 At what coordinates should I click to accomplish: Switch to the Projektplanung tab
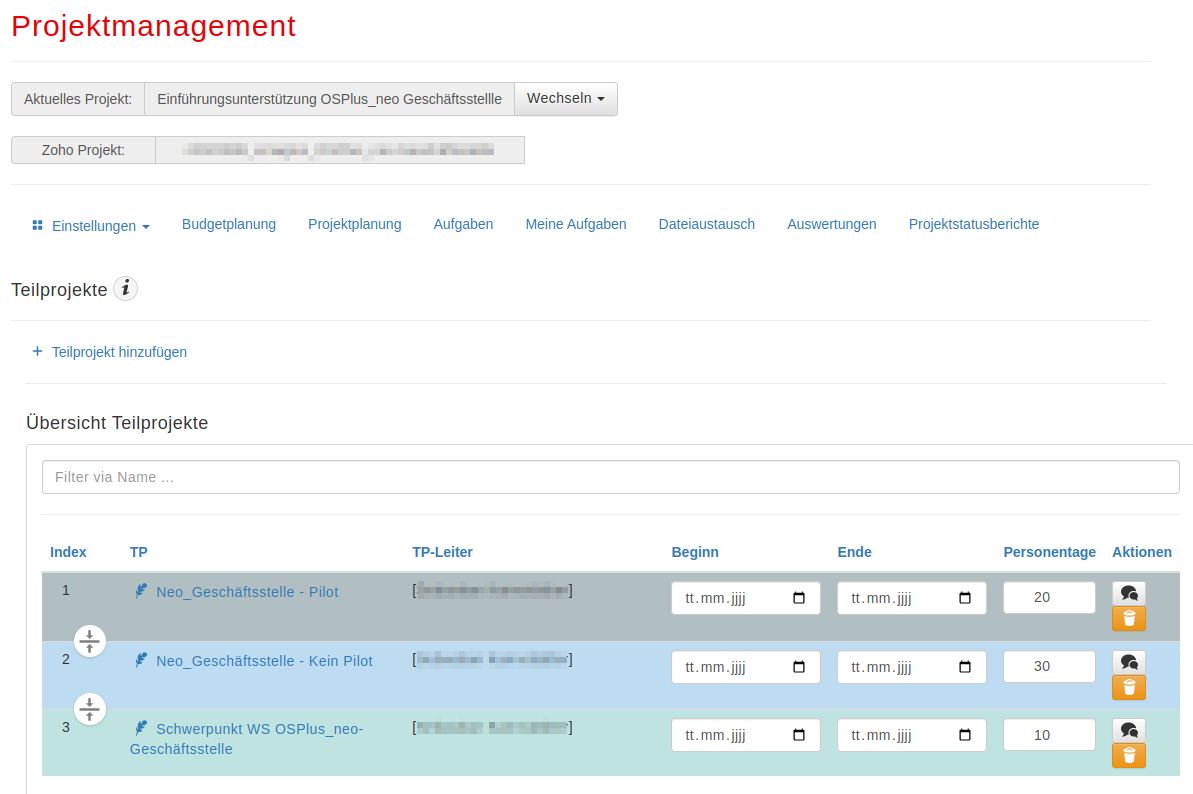(x=355, y=224)
